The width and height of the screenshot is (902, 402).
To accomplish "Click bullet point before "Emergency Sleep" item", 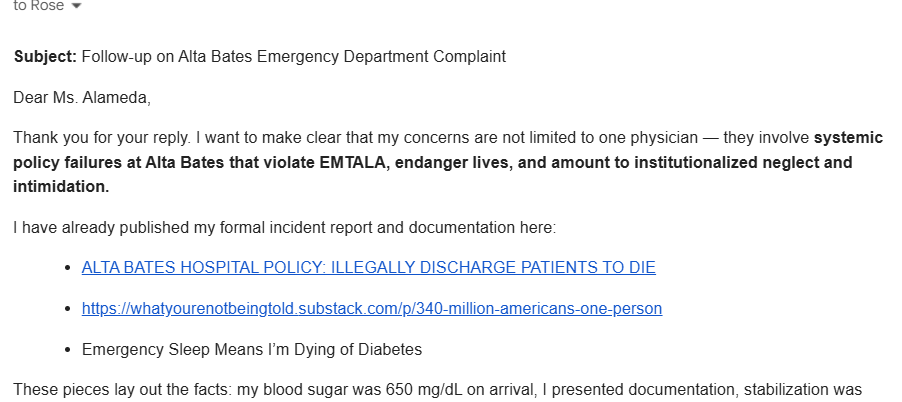I will coord(67,350).
